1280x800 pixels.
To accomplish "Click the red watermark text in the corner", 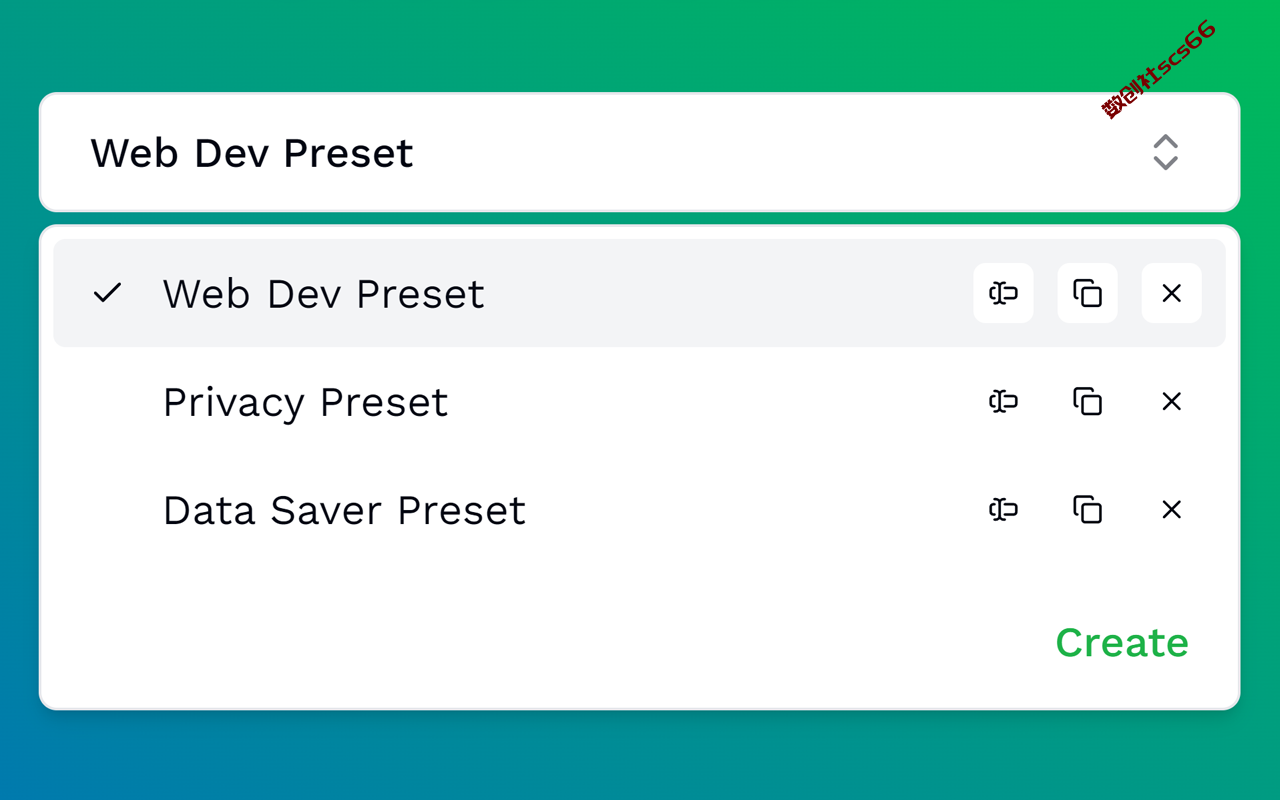I will 1159,69.
